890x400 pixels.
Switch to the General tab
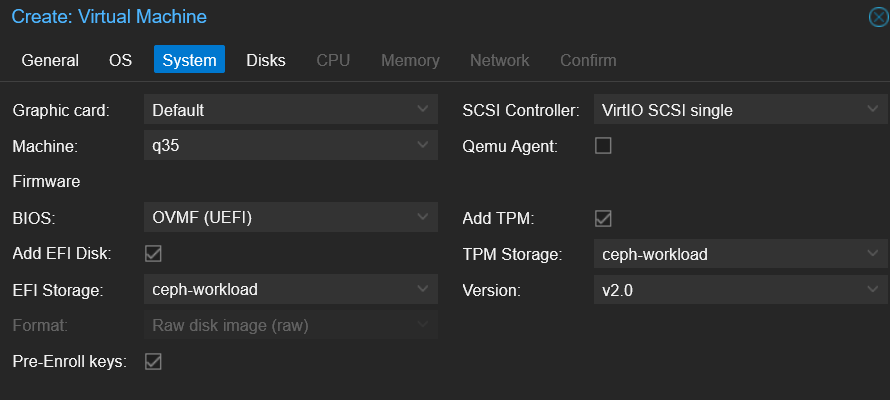pyautogui.click(x=50, y=60)
